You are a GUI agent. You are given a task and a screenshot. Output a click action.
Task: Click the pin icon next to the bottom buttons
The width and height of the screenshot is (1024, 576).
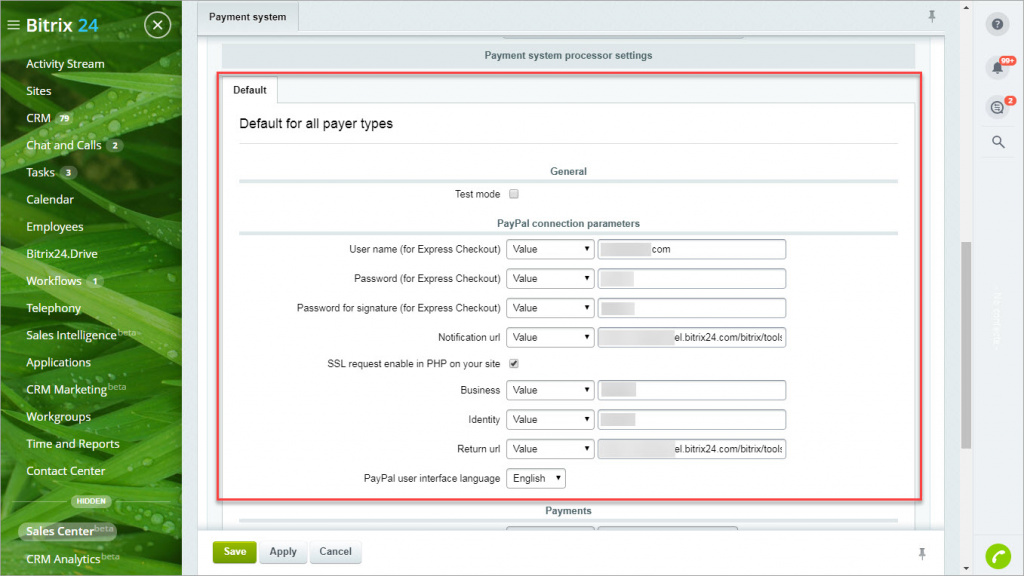tap(922, 554)
